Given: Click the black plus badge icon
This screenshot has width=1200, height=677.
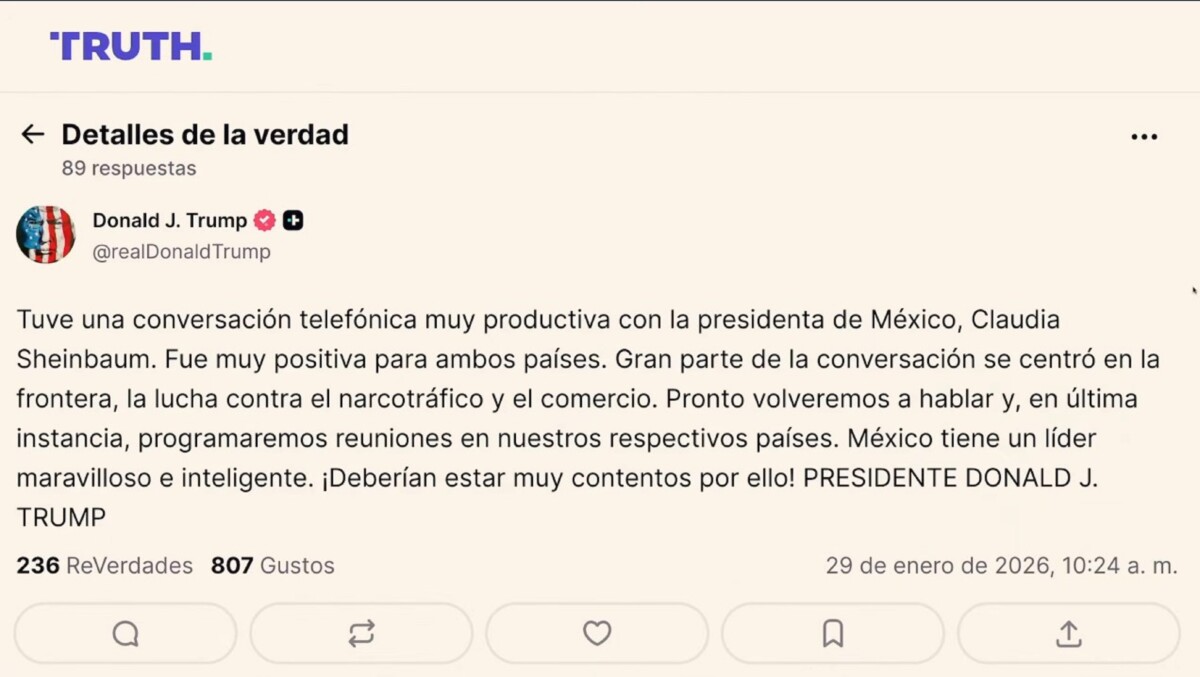Looking at the screenshot, I should (293, 221).
